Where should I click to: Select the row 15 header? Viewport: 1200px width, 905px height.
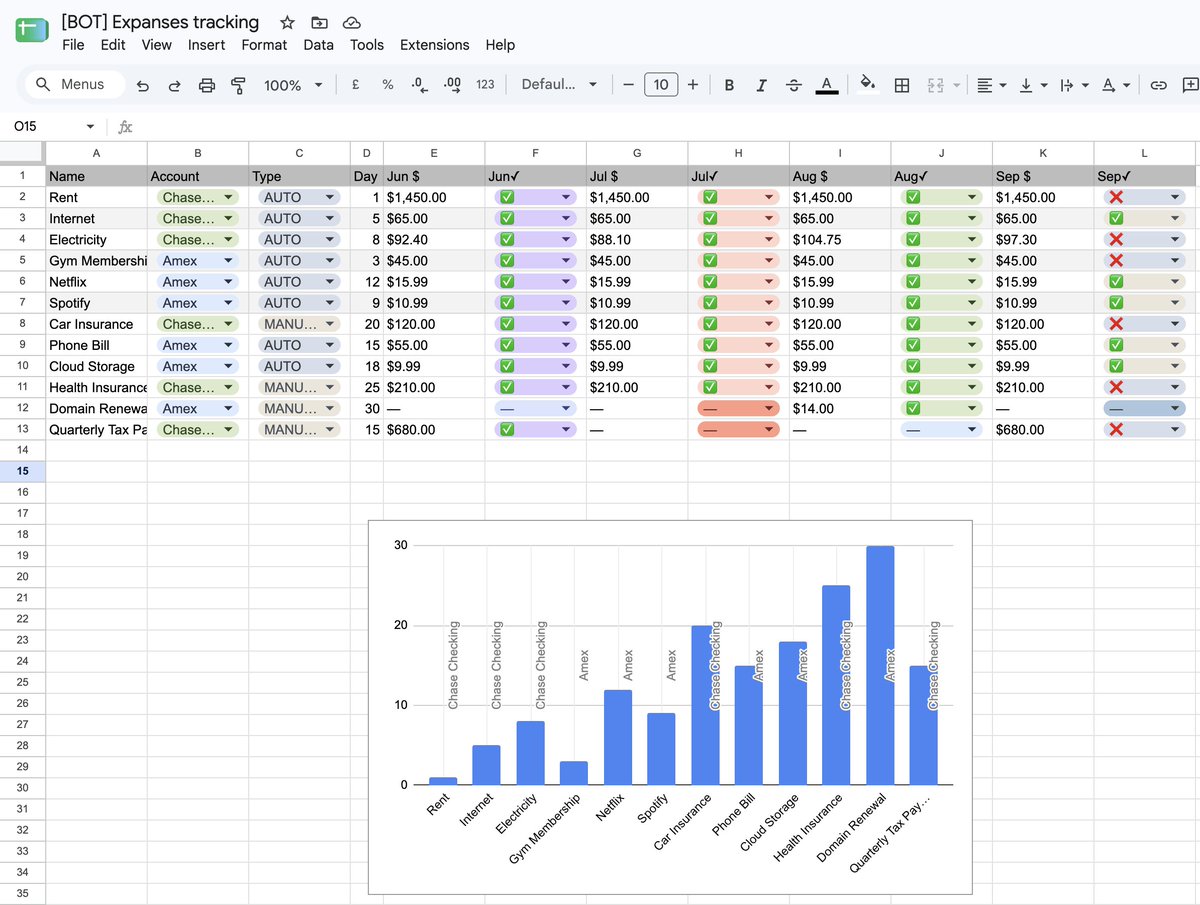tap(23, 471)
